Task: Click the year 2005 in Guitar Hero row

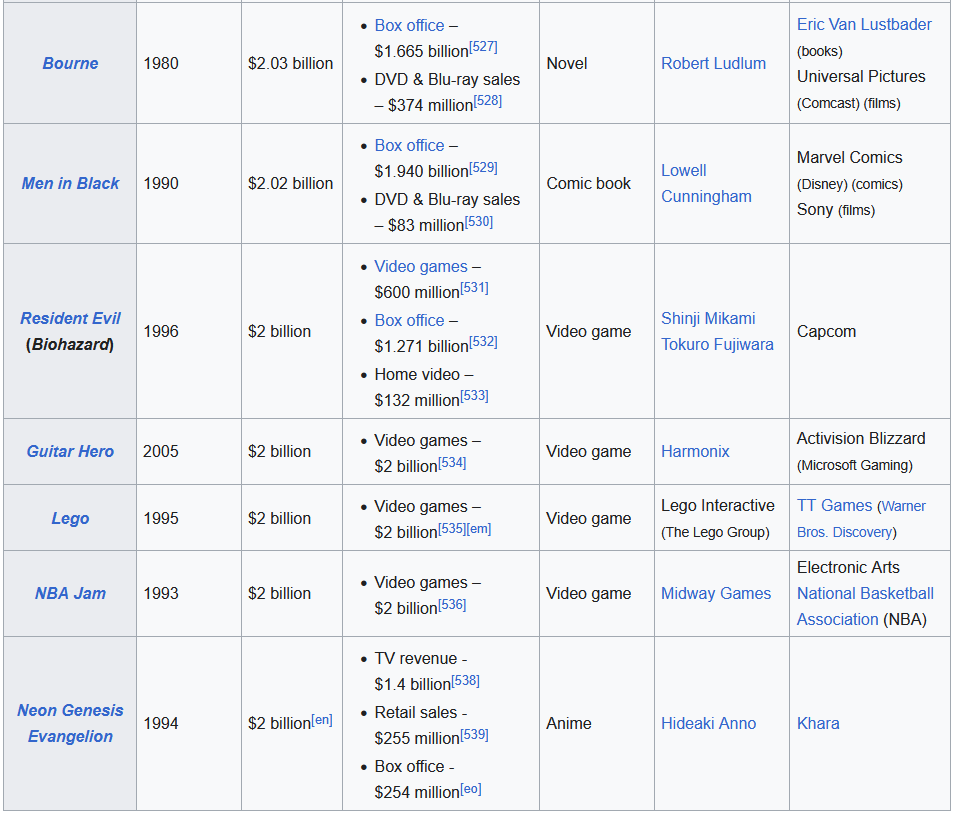Action: pyautogui.click(x=161, y=451)
